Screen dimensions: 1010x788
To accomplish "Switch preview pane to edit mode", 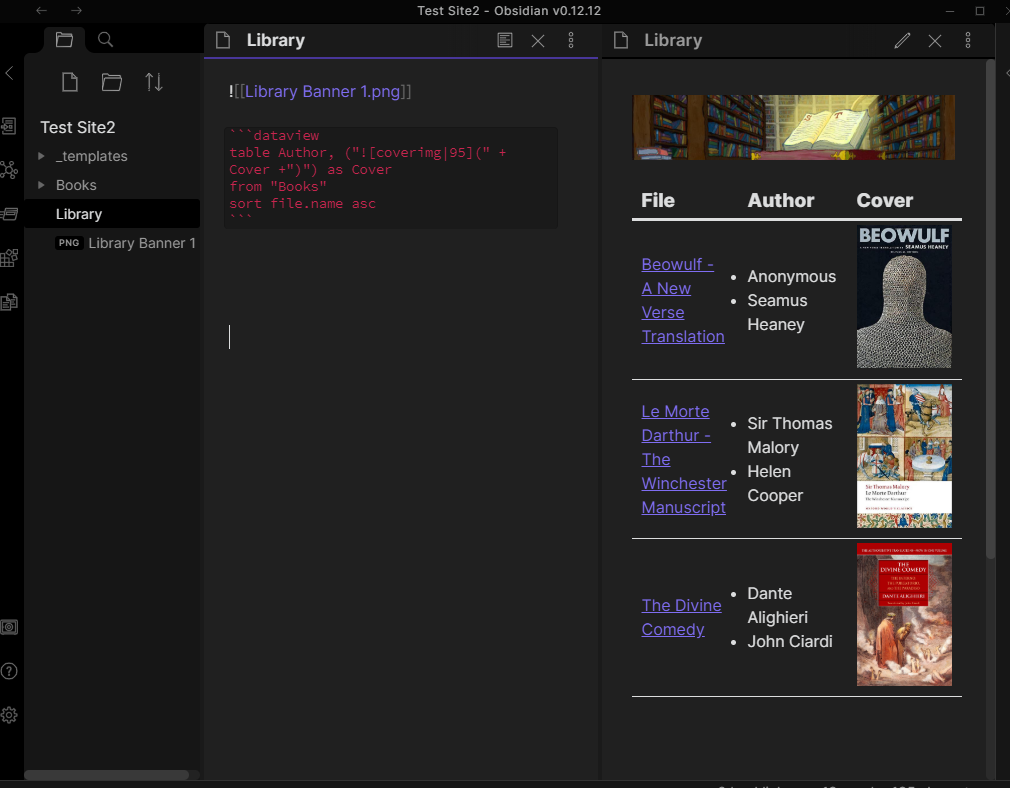I will [902, 41].
